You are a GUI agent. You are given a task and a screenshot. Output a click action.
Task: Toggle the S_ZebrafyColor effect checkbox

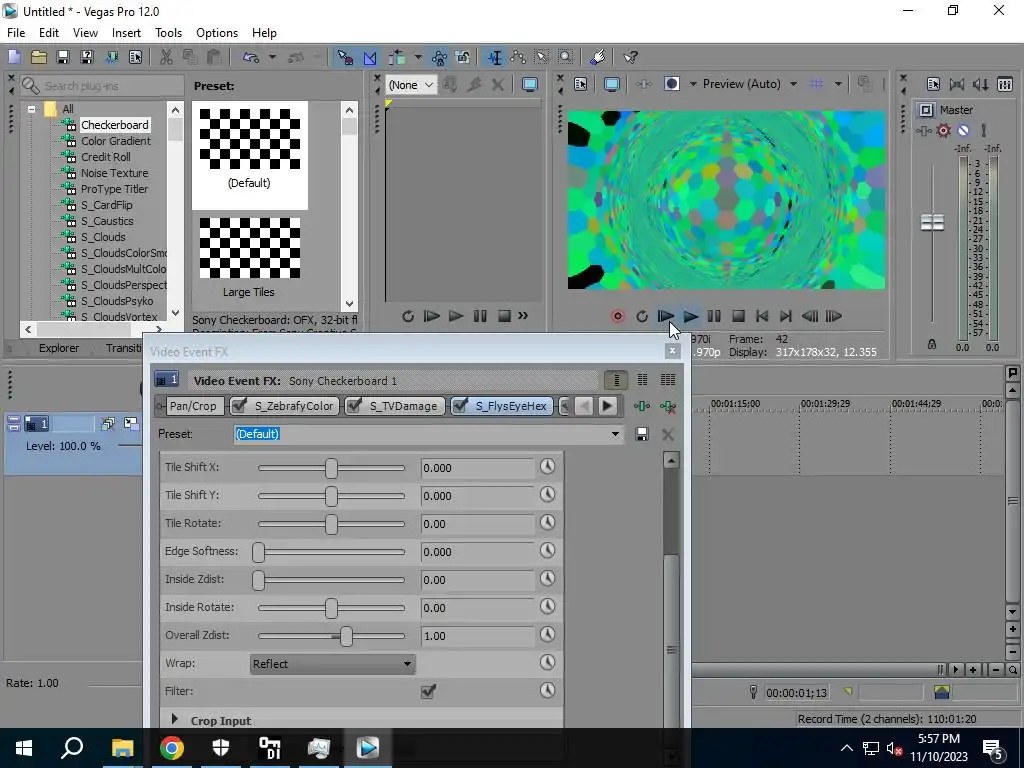coord(239,406)
